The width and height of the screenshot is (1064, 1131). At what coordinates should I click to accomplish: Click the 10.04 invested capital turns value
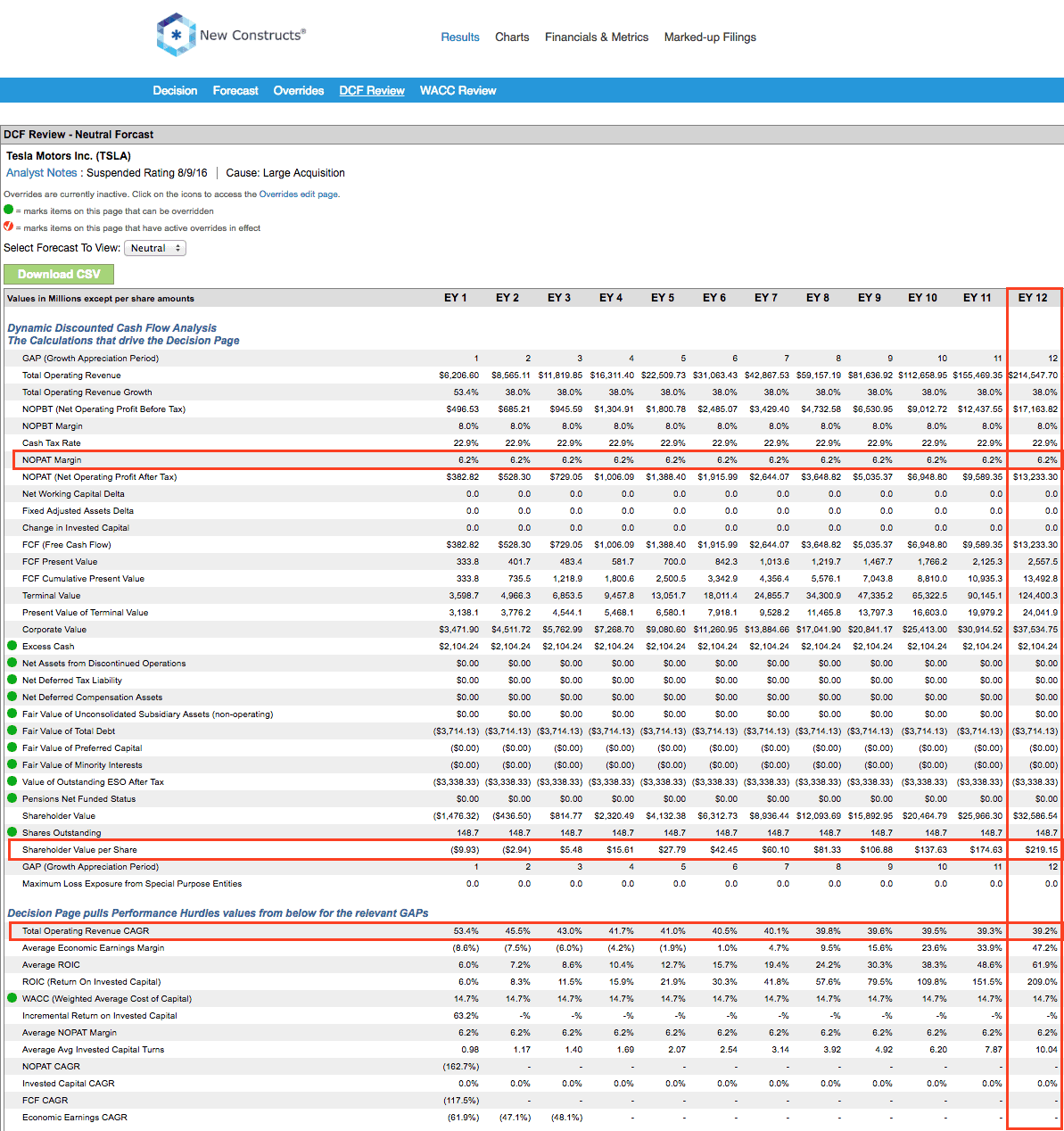(1047, 1050)
